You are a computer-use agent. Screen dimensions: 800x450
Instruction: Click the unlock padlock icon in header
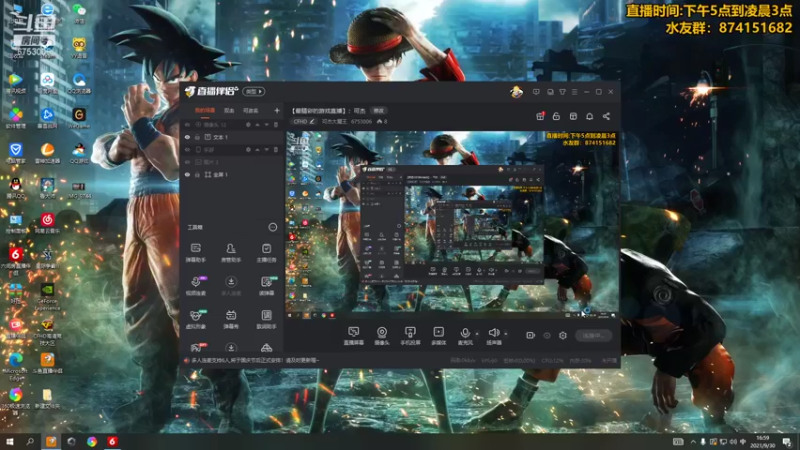pyautogui.click(x=556, y=116)
